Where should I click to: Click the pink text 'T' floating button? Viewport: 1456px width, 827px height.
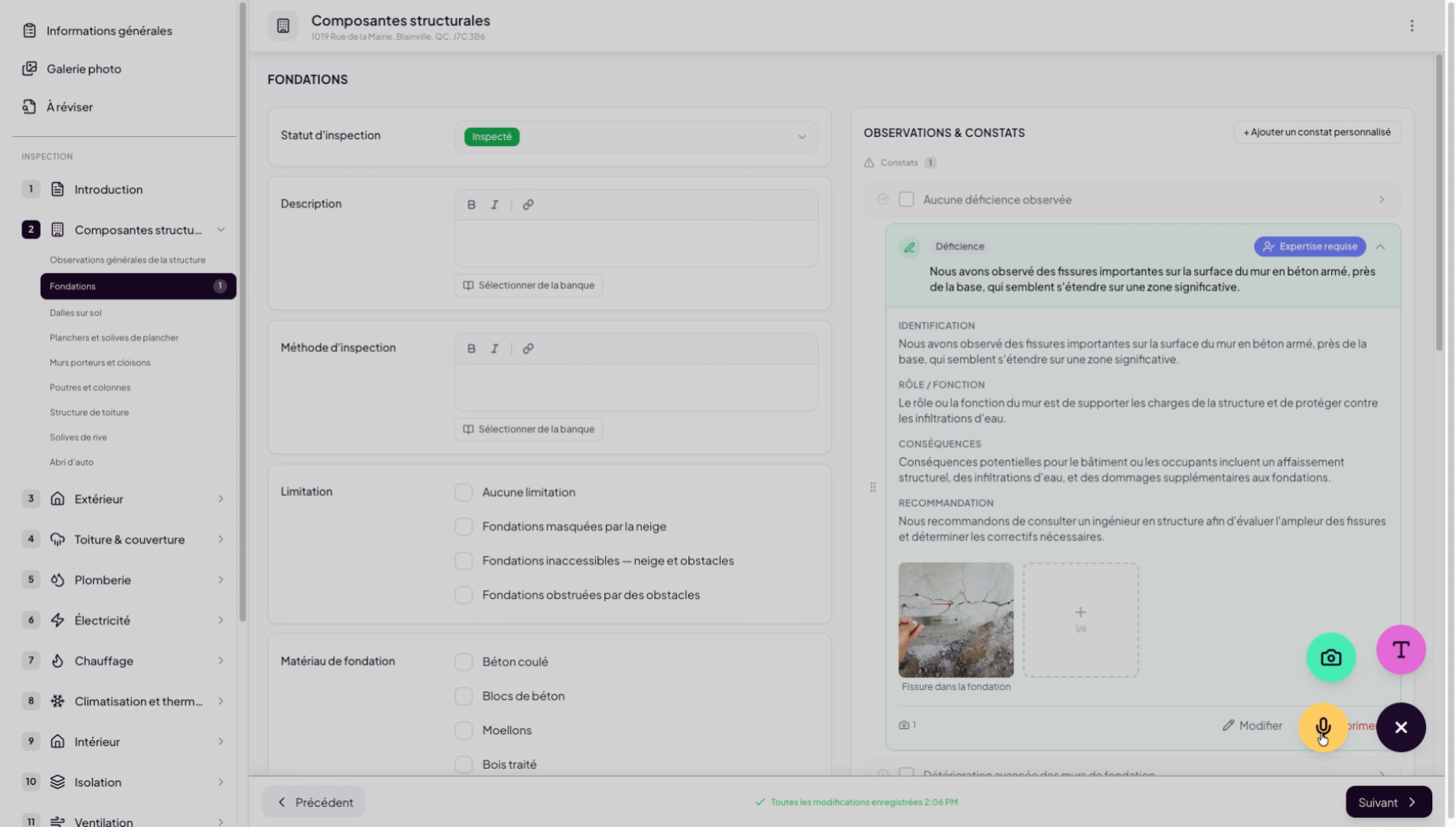(x=1400, y=649)
